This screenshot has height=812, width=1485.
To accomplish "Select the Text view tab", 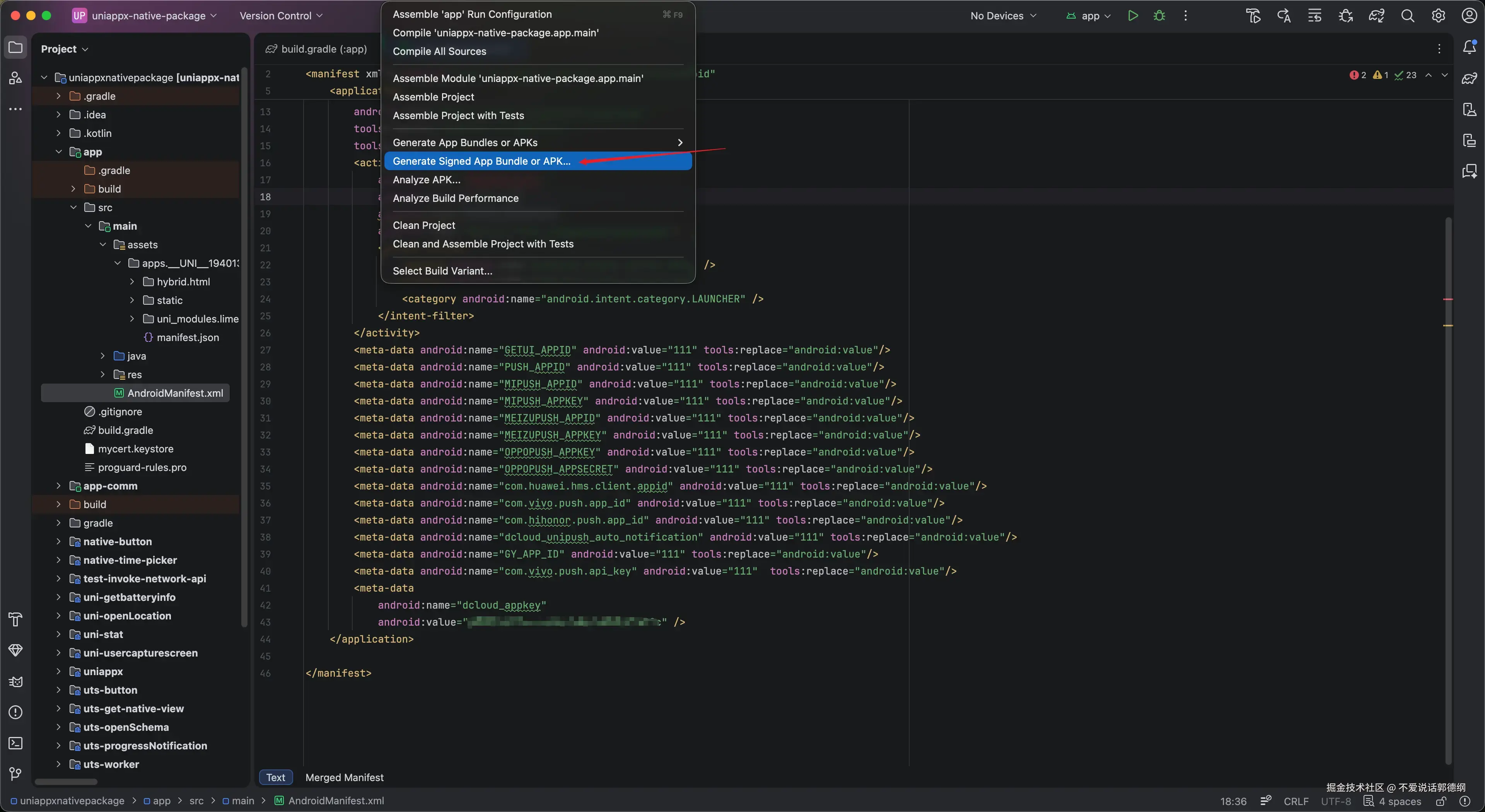I will pos(276,778).
